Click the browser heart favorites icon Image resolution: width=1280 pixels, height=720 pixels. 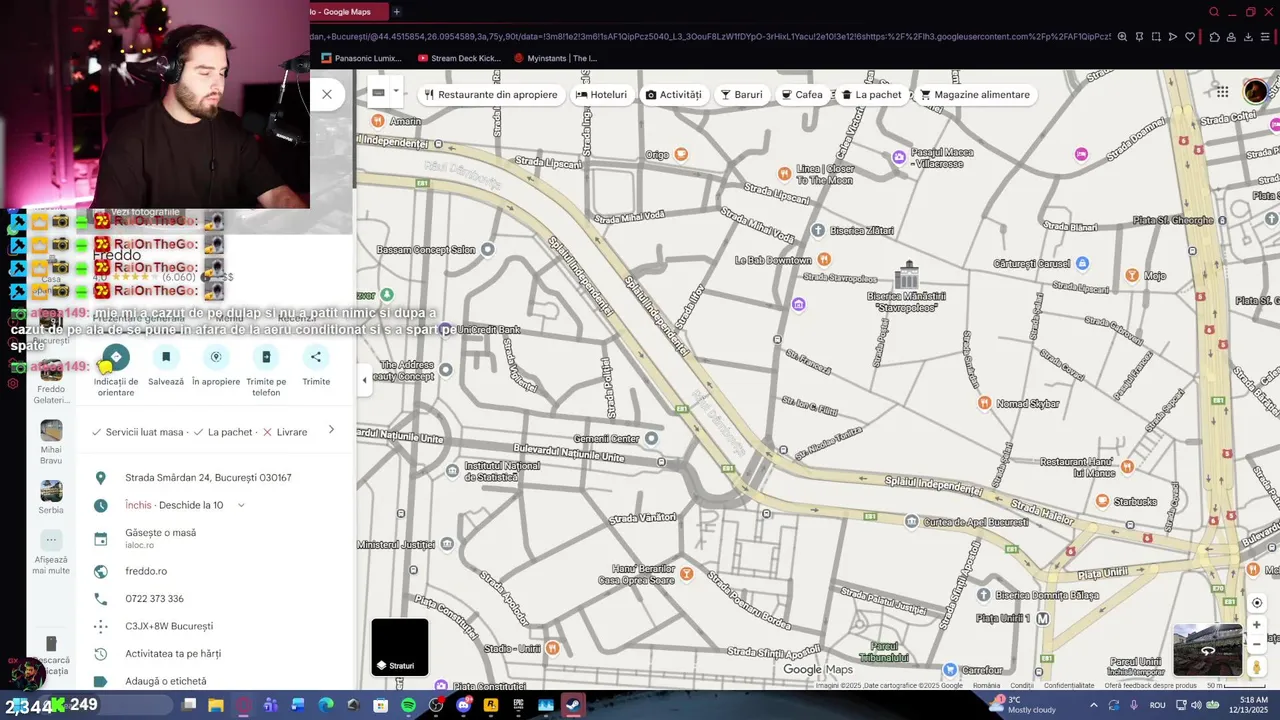click(1190, 37)
